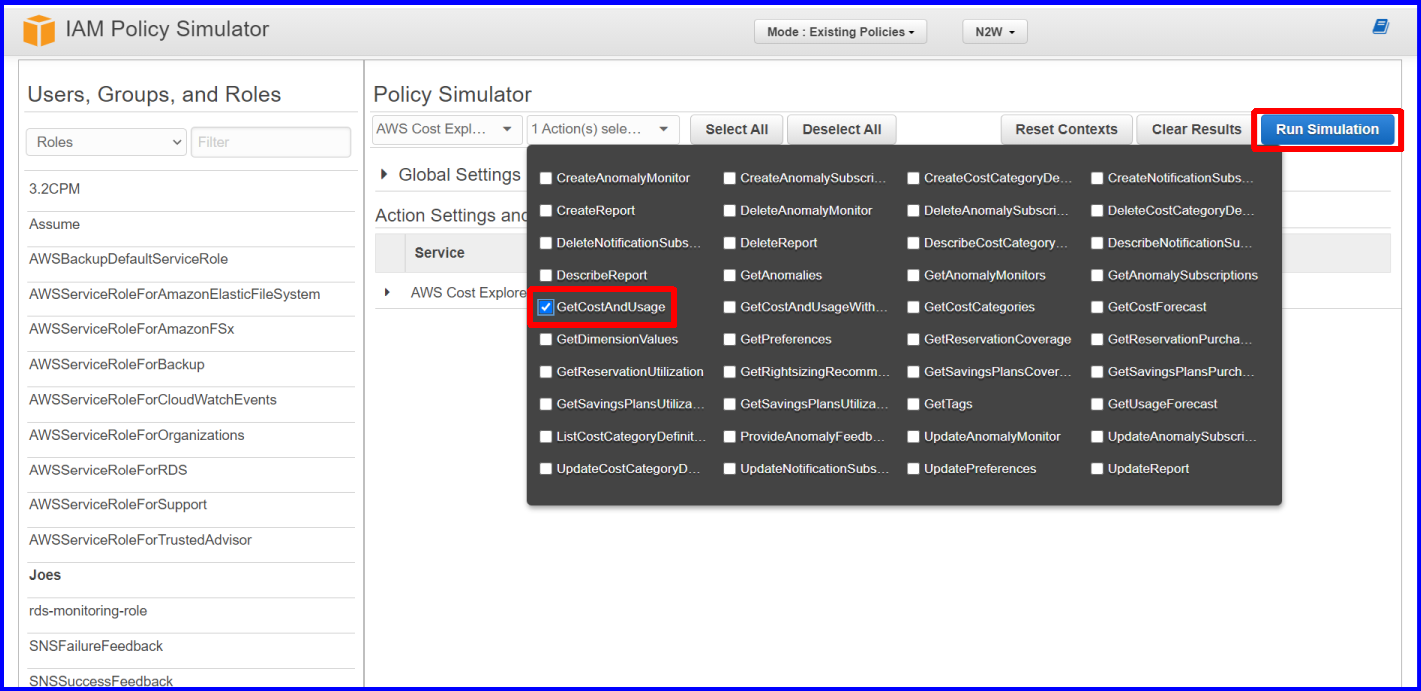Check the UpdateReport checkbox
The height and width of the screenshot is (691, 1421).
click(1097, 469)
